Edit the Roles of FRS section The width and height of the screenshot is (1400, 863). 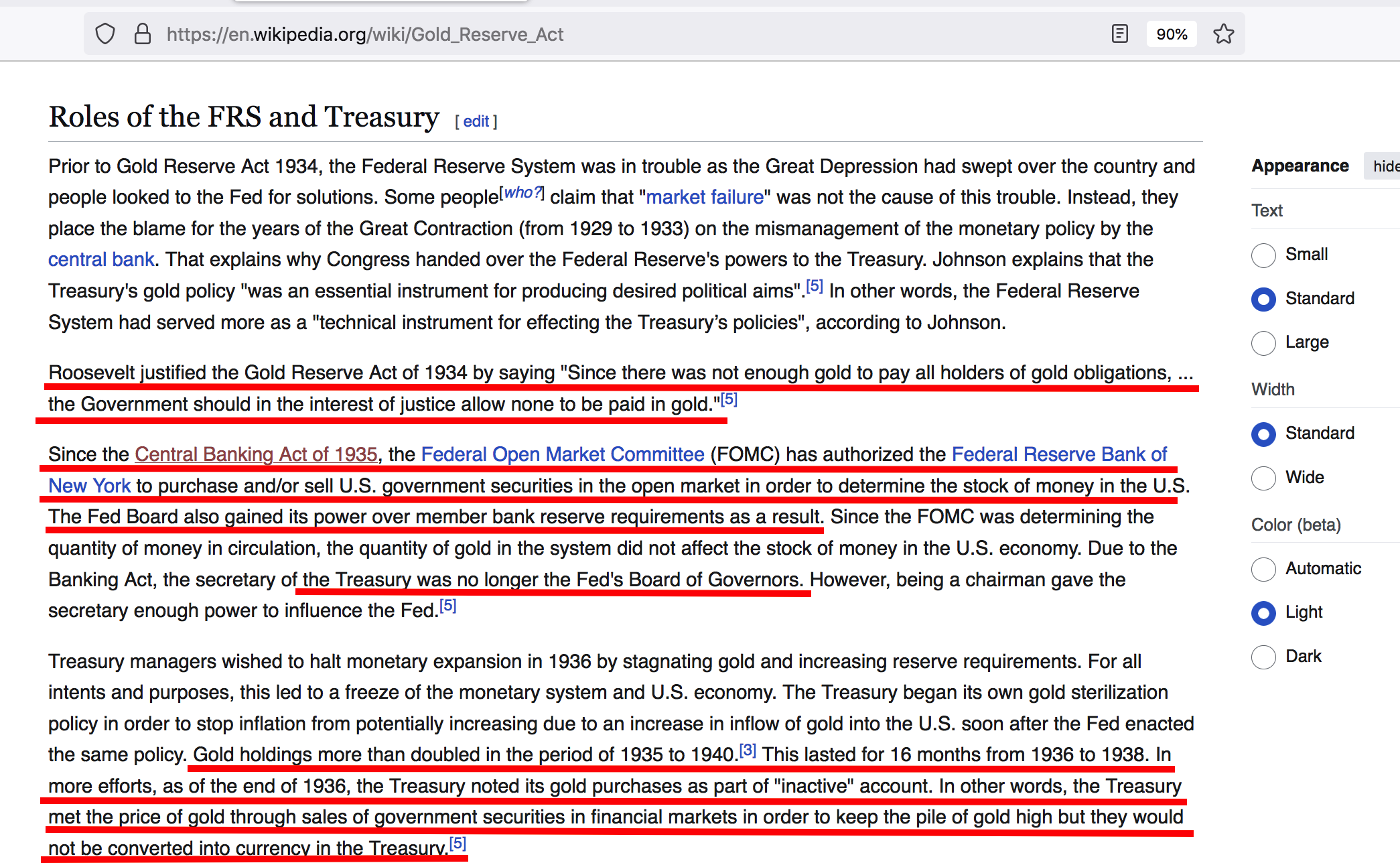coord(476,121)
